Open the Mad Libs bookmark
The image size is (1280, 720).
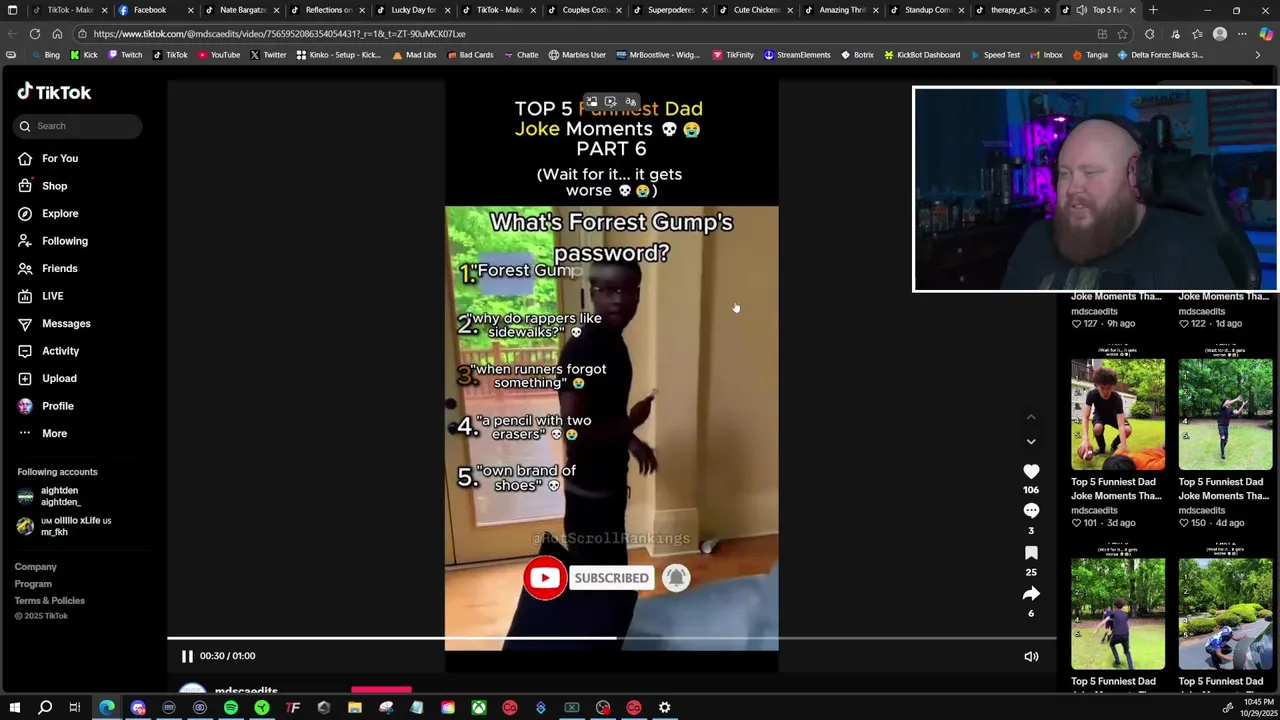click(x=413, y=55)
